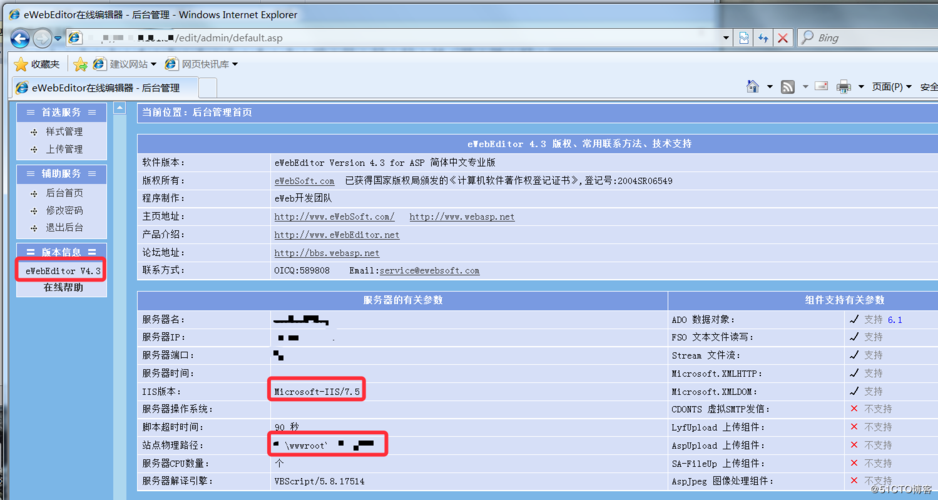This screenshot has width=938, height=500.
Task: Click the Microsoft-IIS/7.5 value text
Action: [x=317, y=392]
